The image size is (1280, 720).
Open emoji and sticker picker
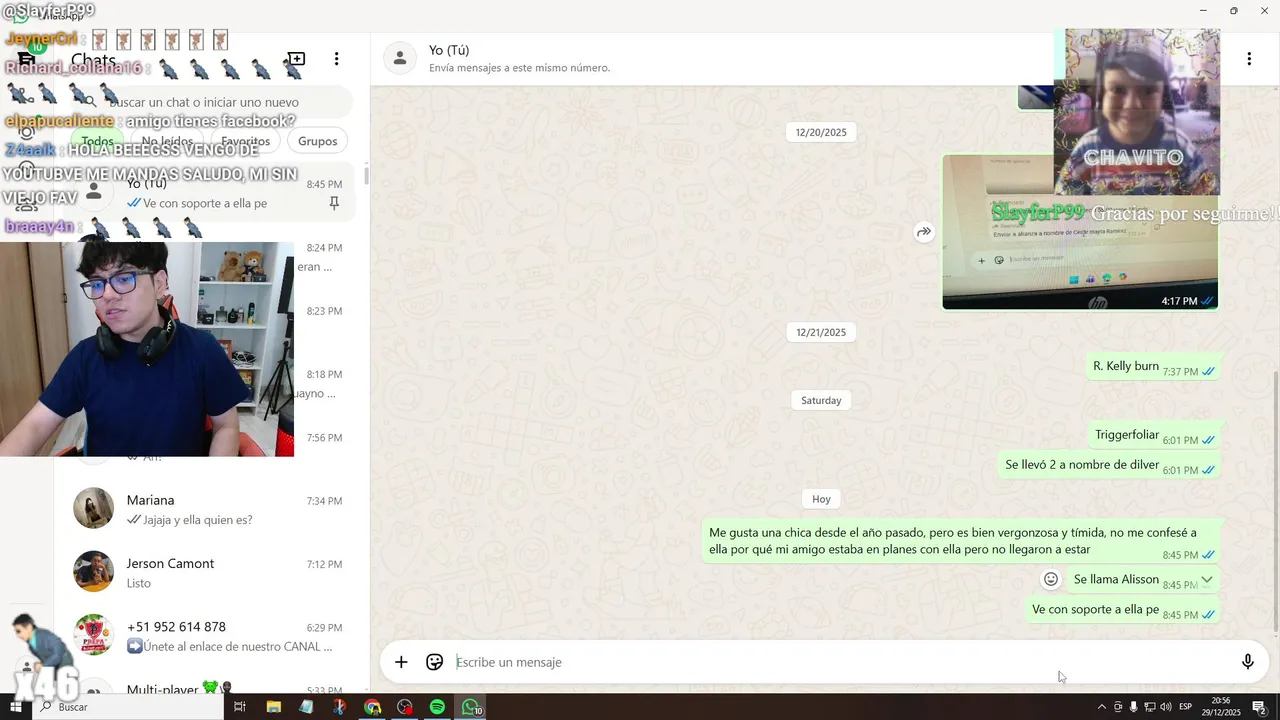tap(434, 662)
